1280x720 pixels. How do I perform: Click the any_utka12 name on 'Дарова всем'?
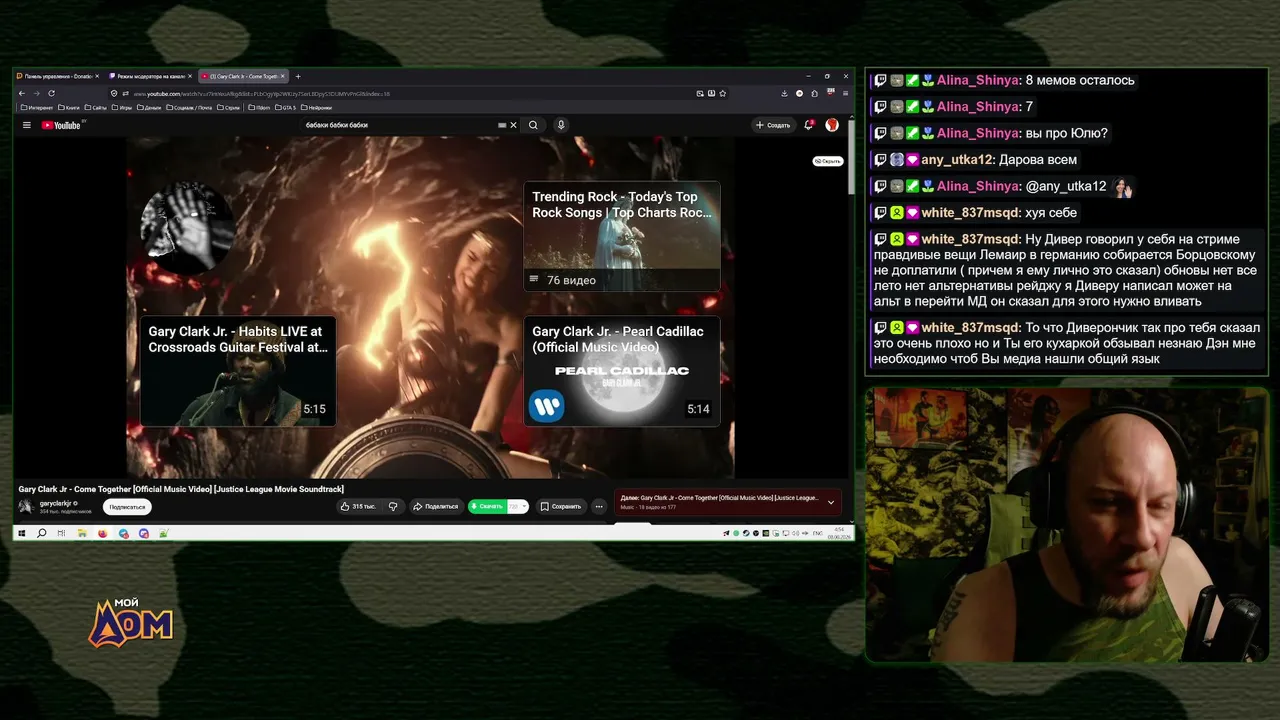(958, 160)
